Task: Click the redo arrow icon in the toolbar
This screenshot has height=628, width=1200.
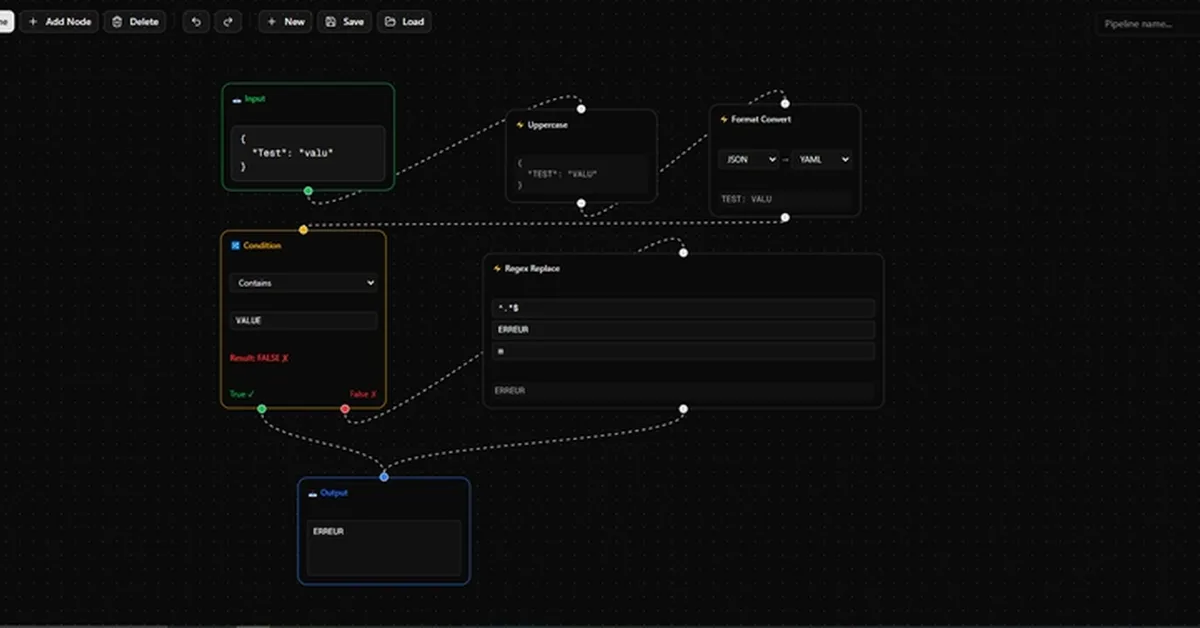Action: tap(228, 21)
